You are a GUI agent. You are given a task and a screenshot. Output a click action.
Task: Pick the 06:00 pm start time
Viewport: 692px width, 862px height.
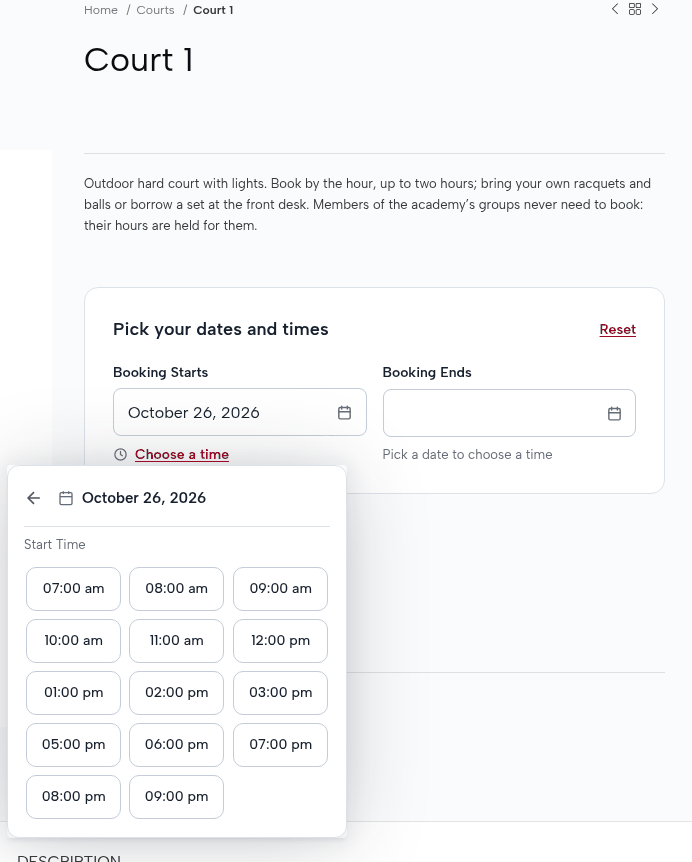tap(176, 745)
